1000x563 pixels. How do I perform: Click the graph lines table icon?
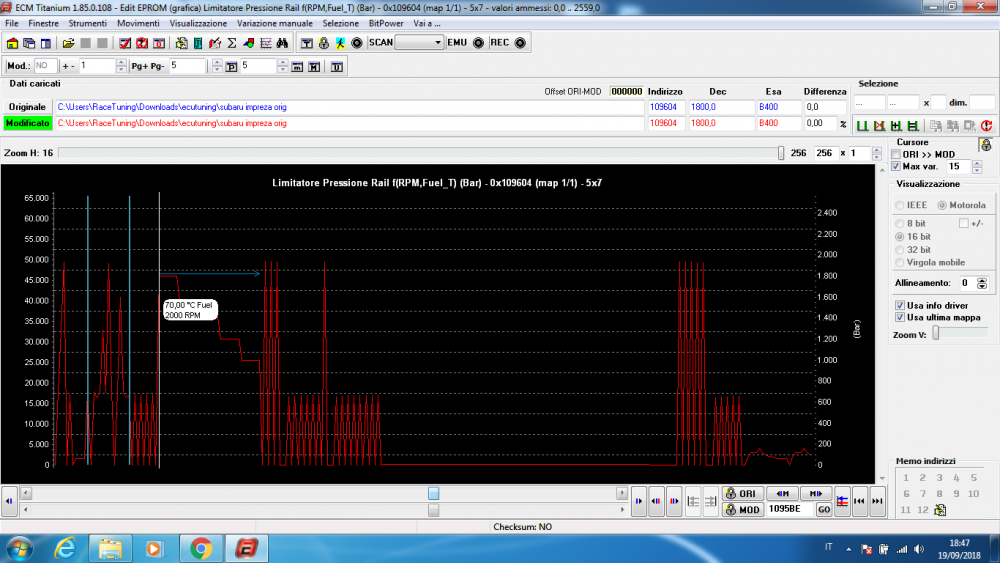point(266,43)
